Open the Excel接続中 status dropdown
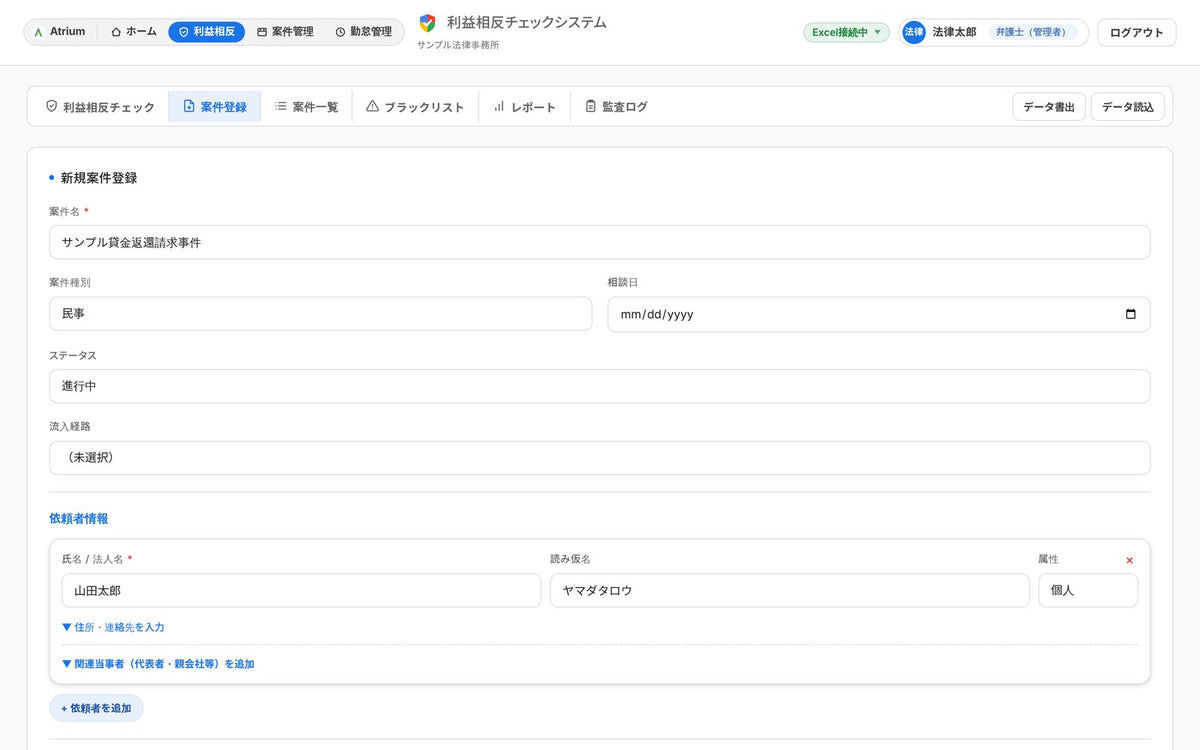Image resolution: width=1200 pixels, height=750 pixels. tap(846, 32)
